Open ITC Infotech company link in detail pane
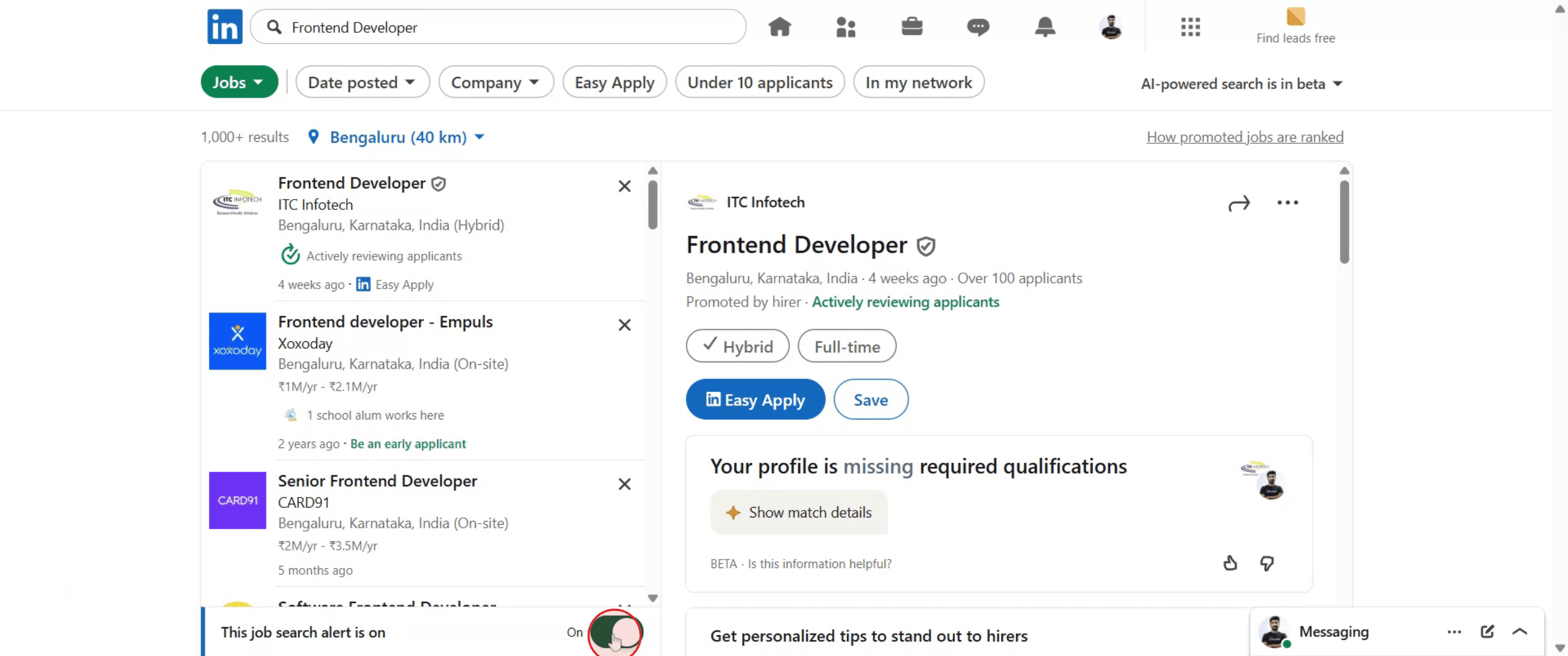The image size is (1568, 656). pyautogui.click(x=765, y=202)
